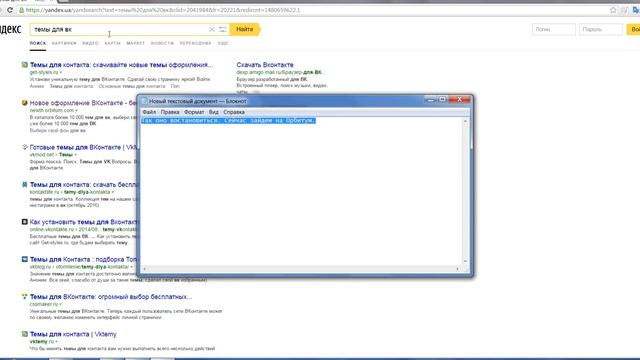The width and height of the screenshot is (640, 360).
Task: Open dropdown arrow next to newth.orbitum.com
Action: coord(76,111)
